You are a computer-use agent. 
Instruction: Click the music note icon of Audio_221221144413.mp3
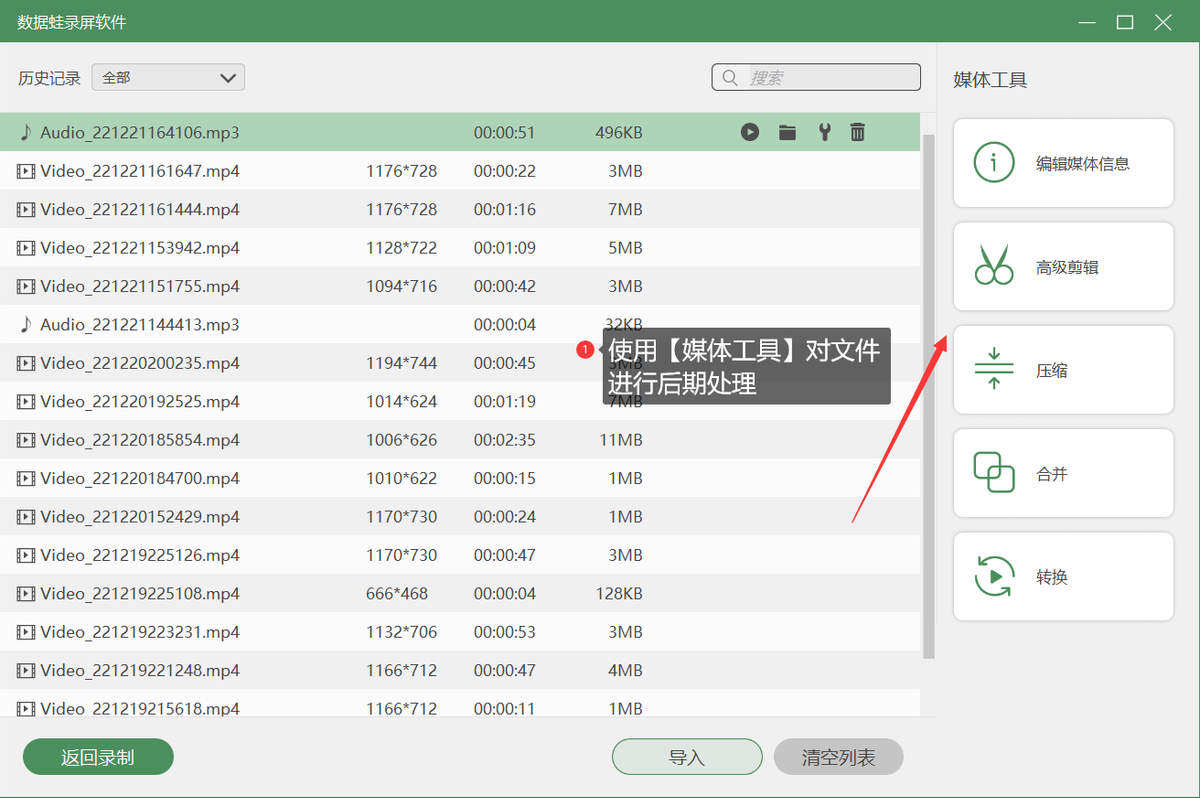(26, 324)
